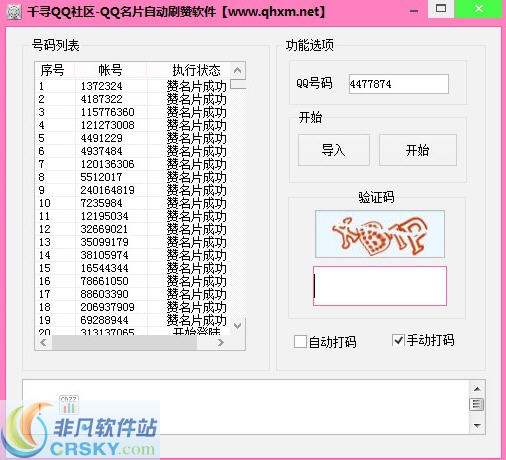Click the 导入 button

coord(334,150)
